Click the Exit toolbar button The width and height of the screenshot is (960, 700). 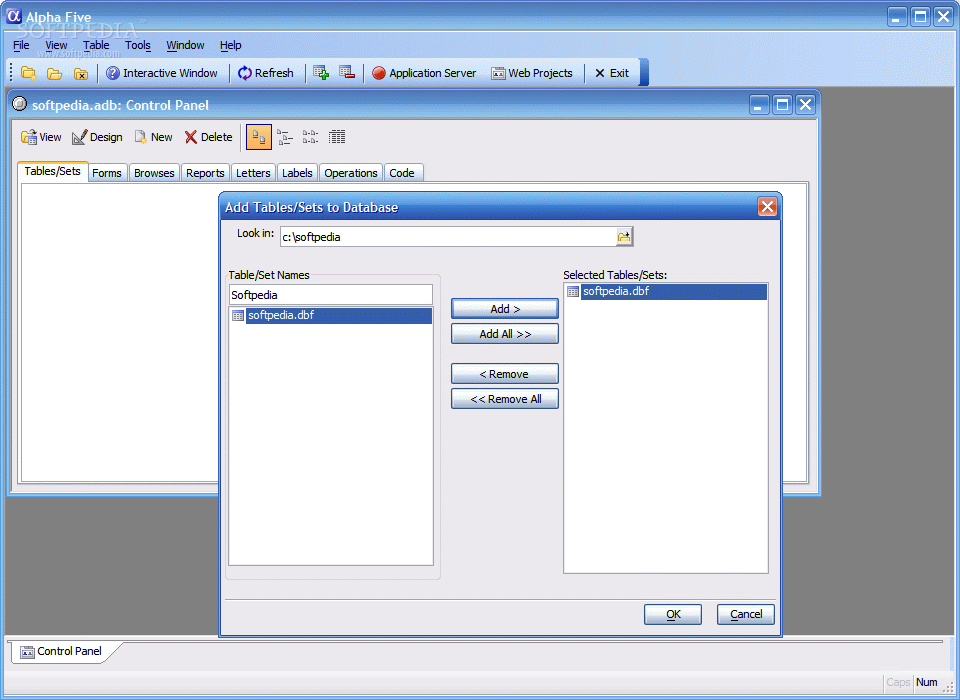612,73
